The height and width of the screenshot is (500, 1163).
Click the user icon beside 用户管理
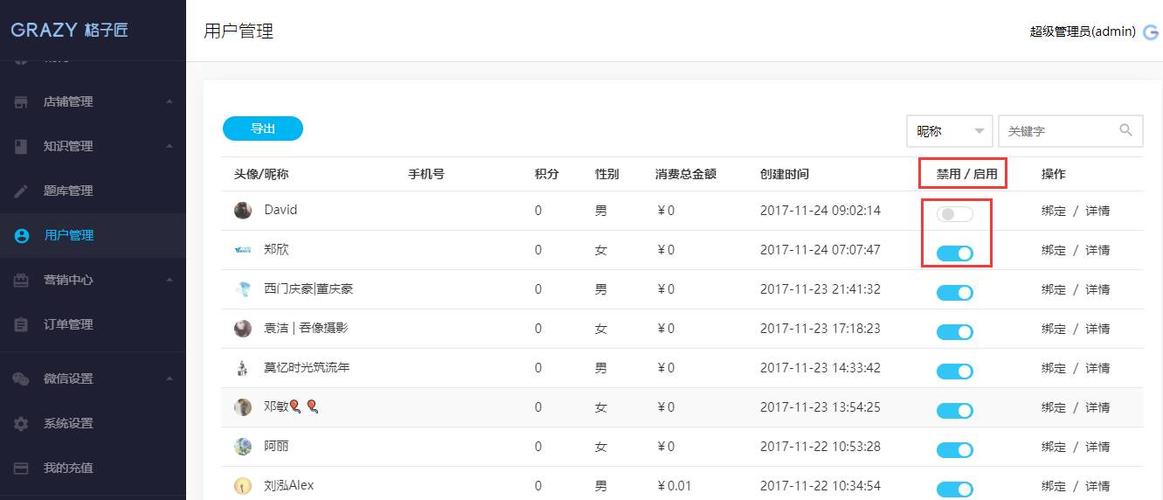pyautogui.click(x=21, y=236)
